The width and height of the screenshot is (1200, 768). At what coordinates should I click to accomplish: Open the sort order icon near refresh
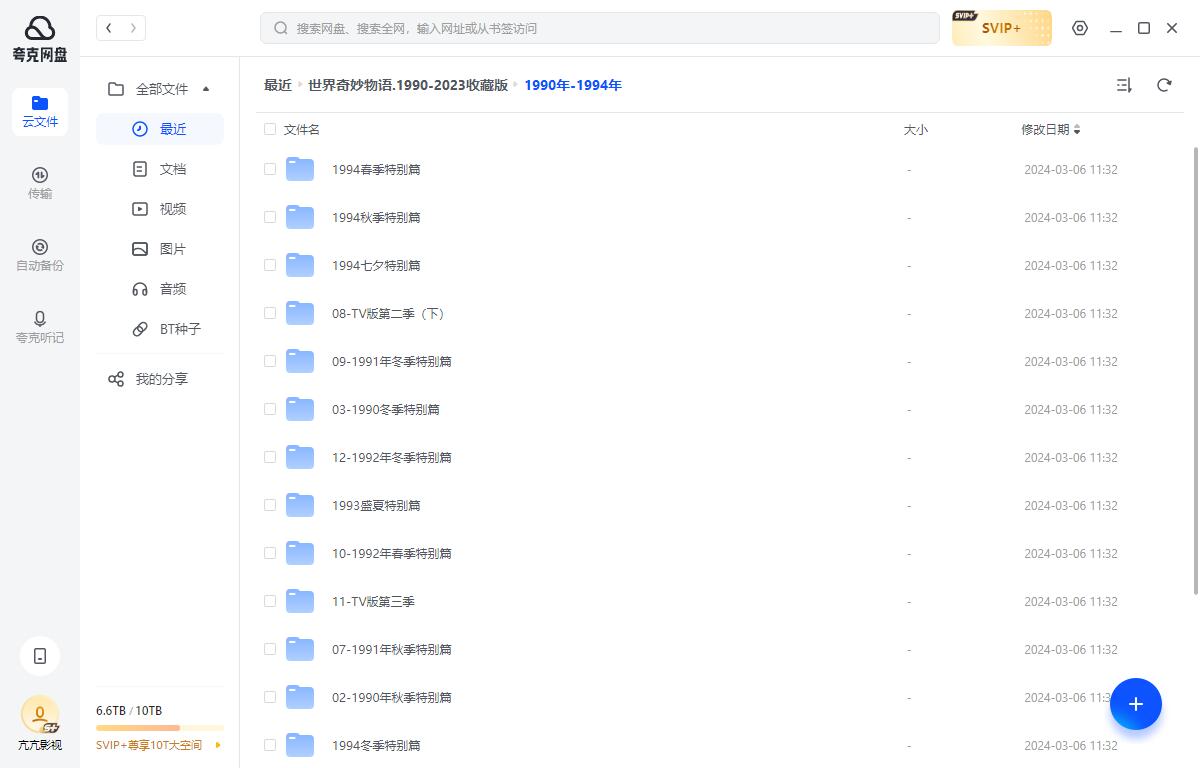tap(1123, 85)
